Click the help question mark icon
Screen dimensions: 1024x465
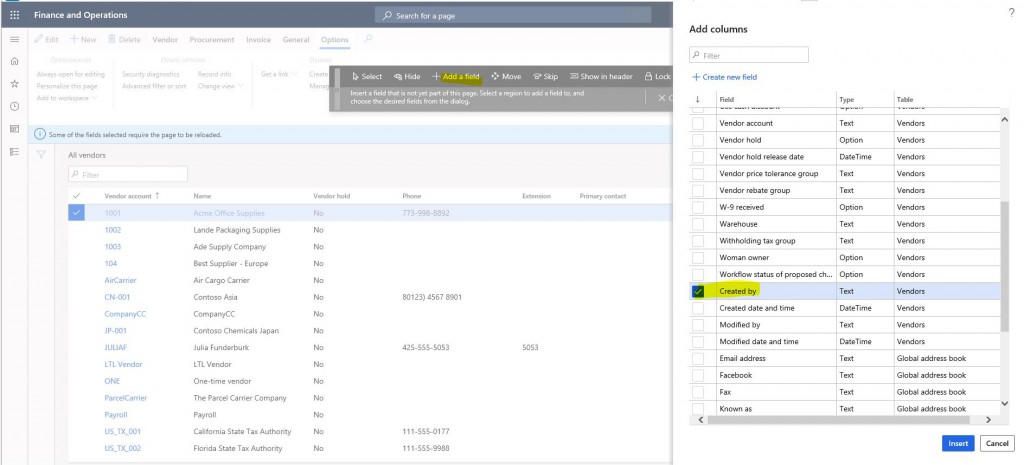coord(1010,11)
